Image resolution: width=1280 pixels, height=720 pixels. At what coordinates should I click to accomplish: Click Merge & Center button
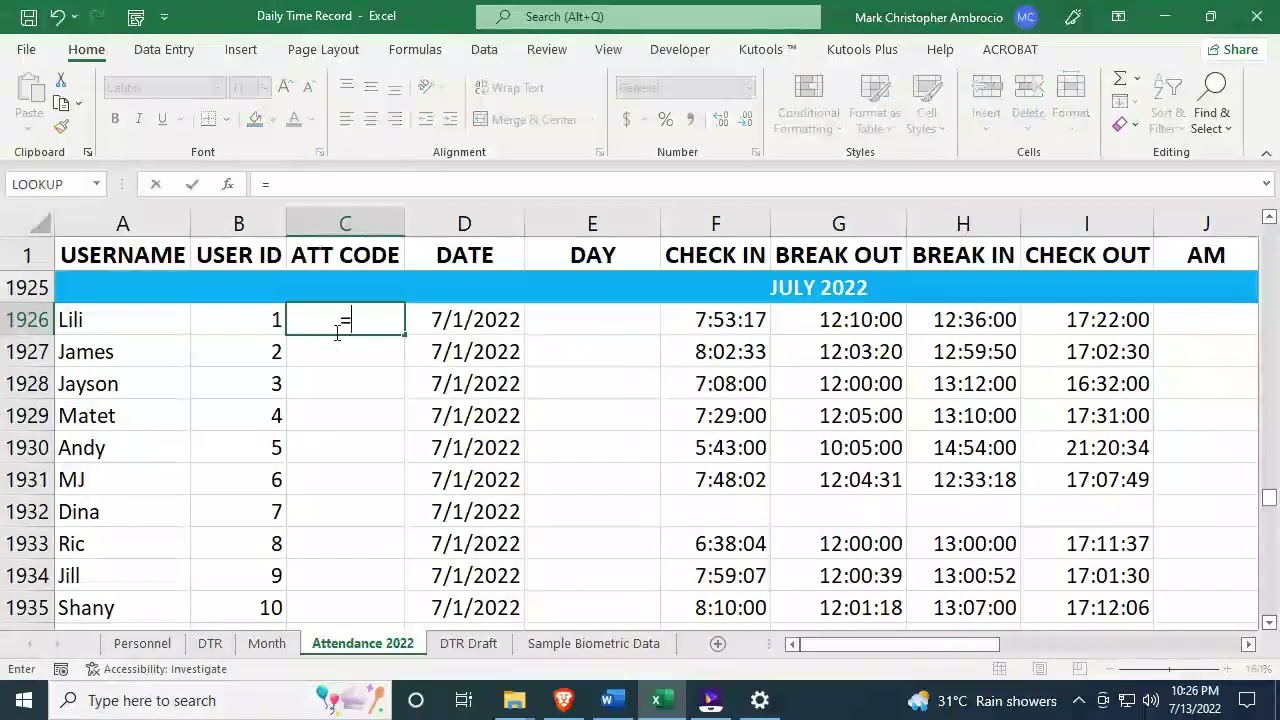525,120
